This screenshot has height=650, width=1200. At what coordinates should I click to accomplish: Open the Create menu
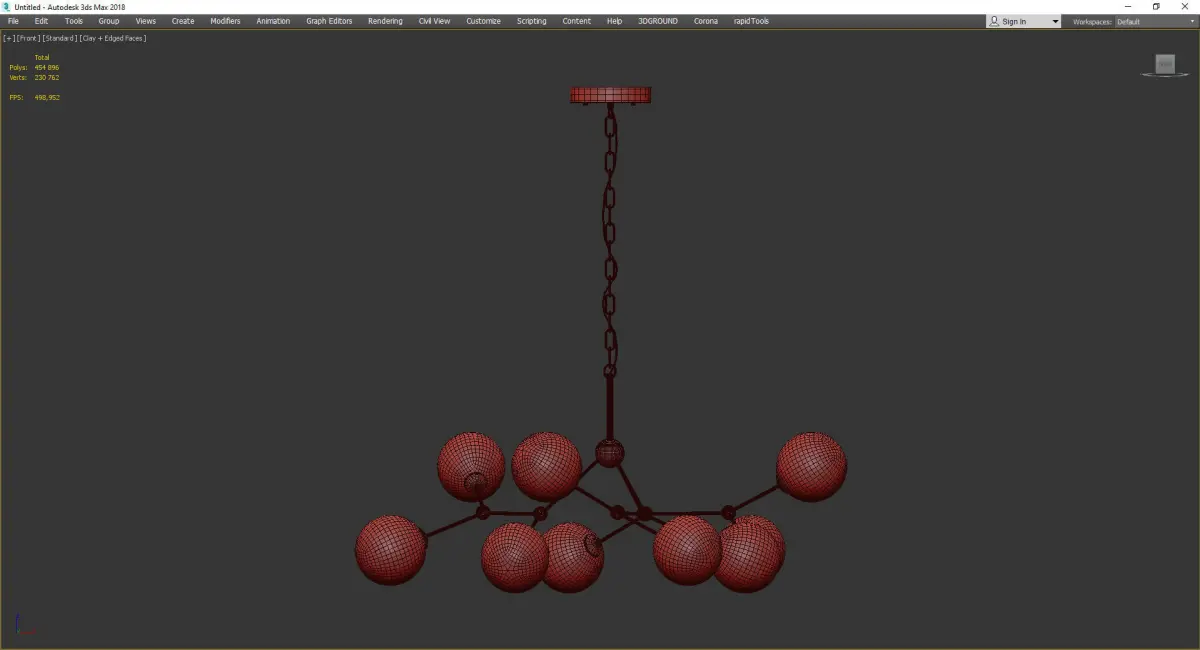point(183,21)
